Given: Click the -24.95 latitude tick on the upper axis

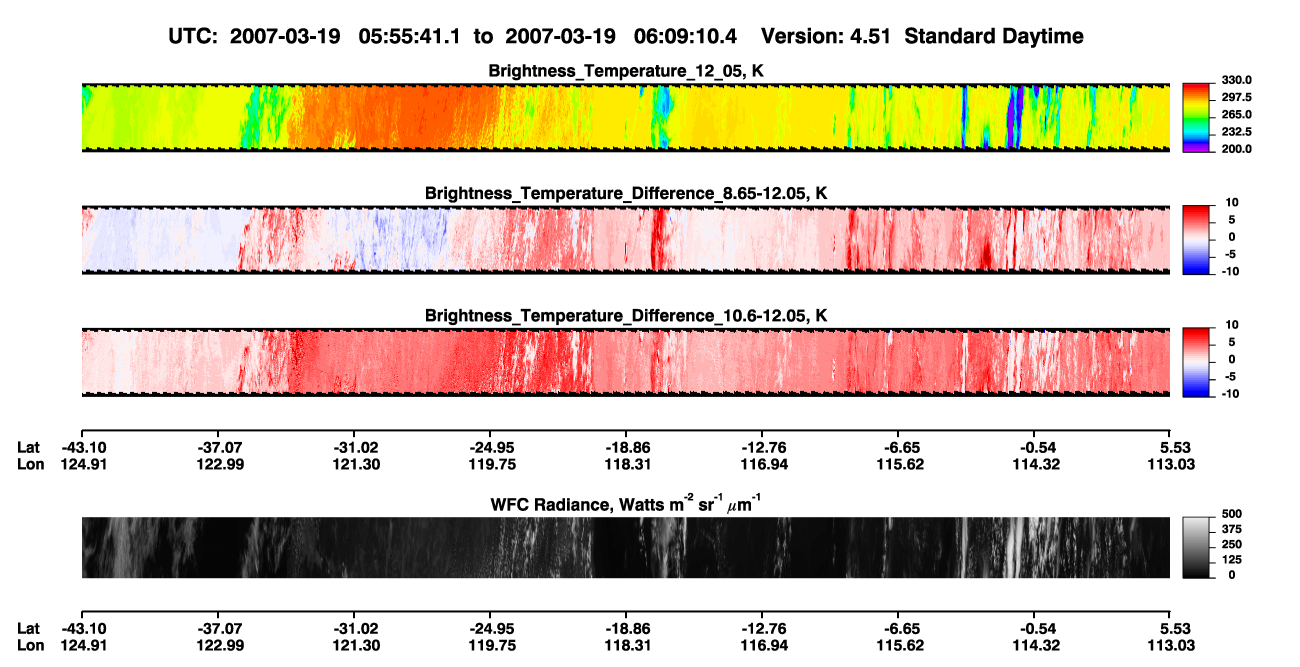Looking at the screenshot, I should pos(490,448).
